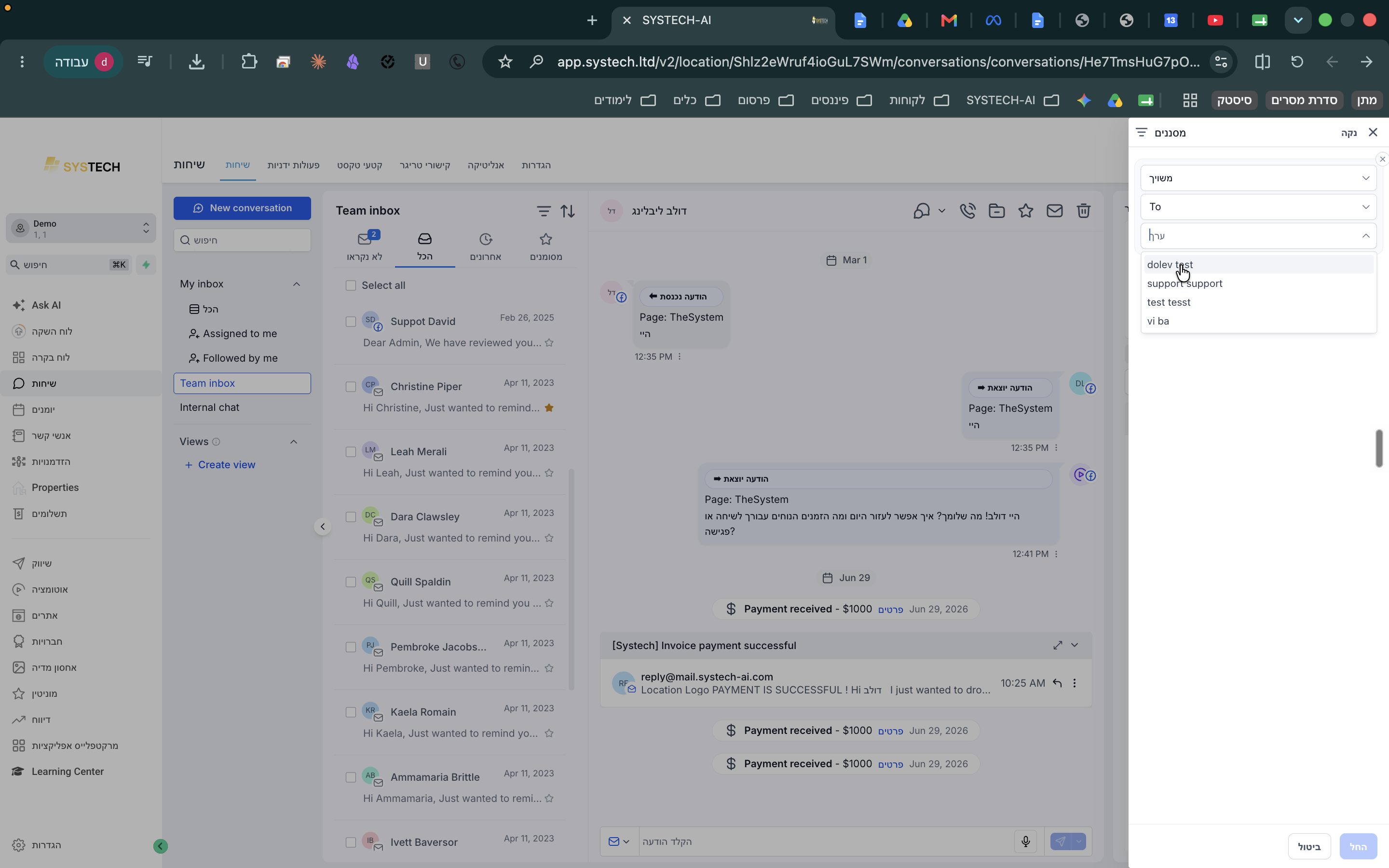Collapse the invoice email with chevron
This screenshot has height=868, width=1389.
coord(1075,645)
